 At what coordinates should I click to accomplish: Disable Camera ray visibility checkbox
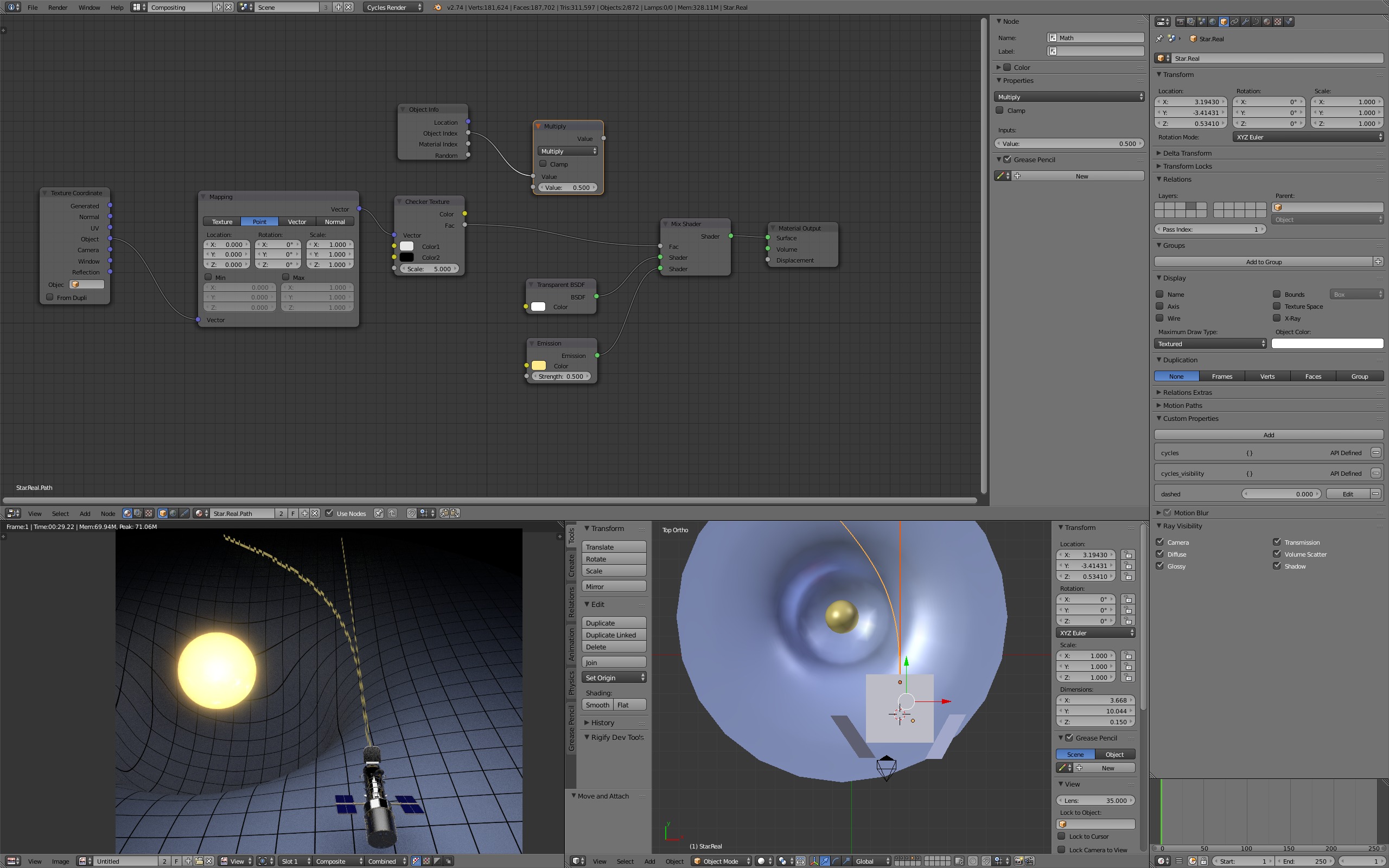click(x=1160, y=542)
